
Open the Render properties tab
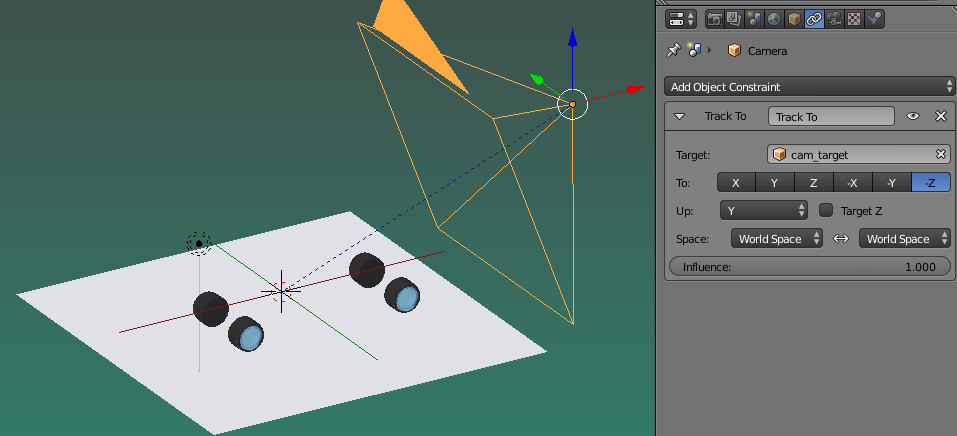tap(715, 18)
